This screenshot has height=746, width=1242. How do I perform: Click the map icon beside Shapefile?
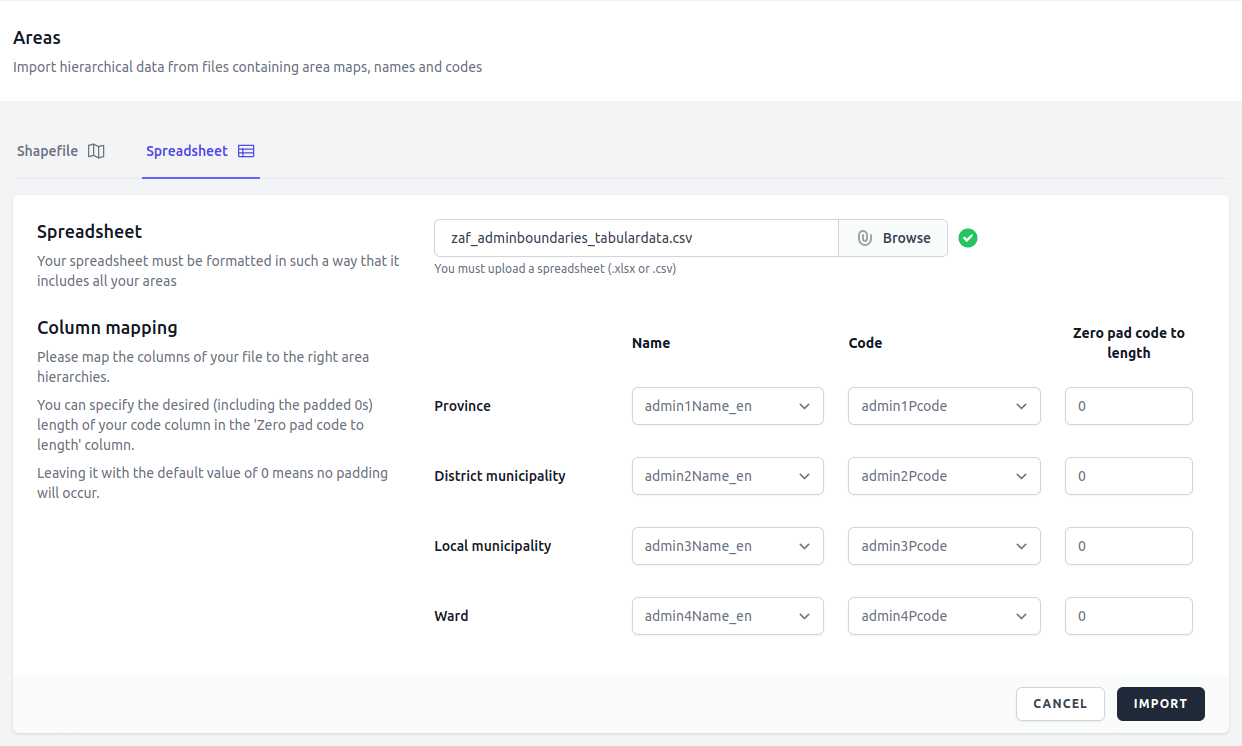point(96,151)
